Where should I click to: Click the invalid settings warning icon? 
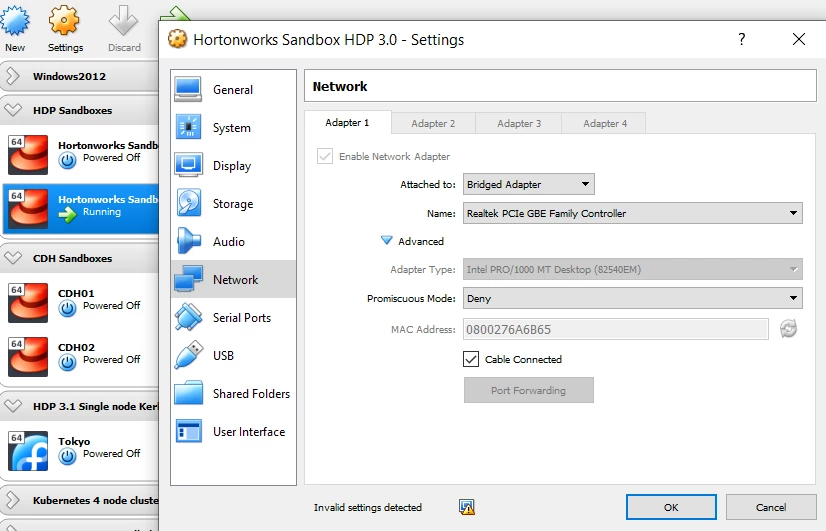click(467, 507)
